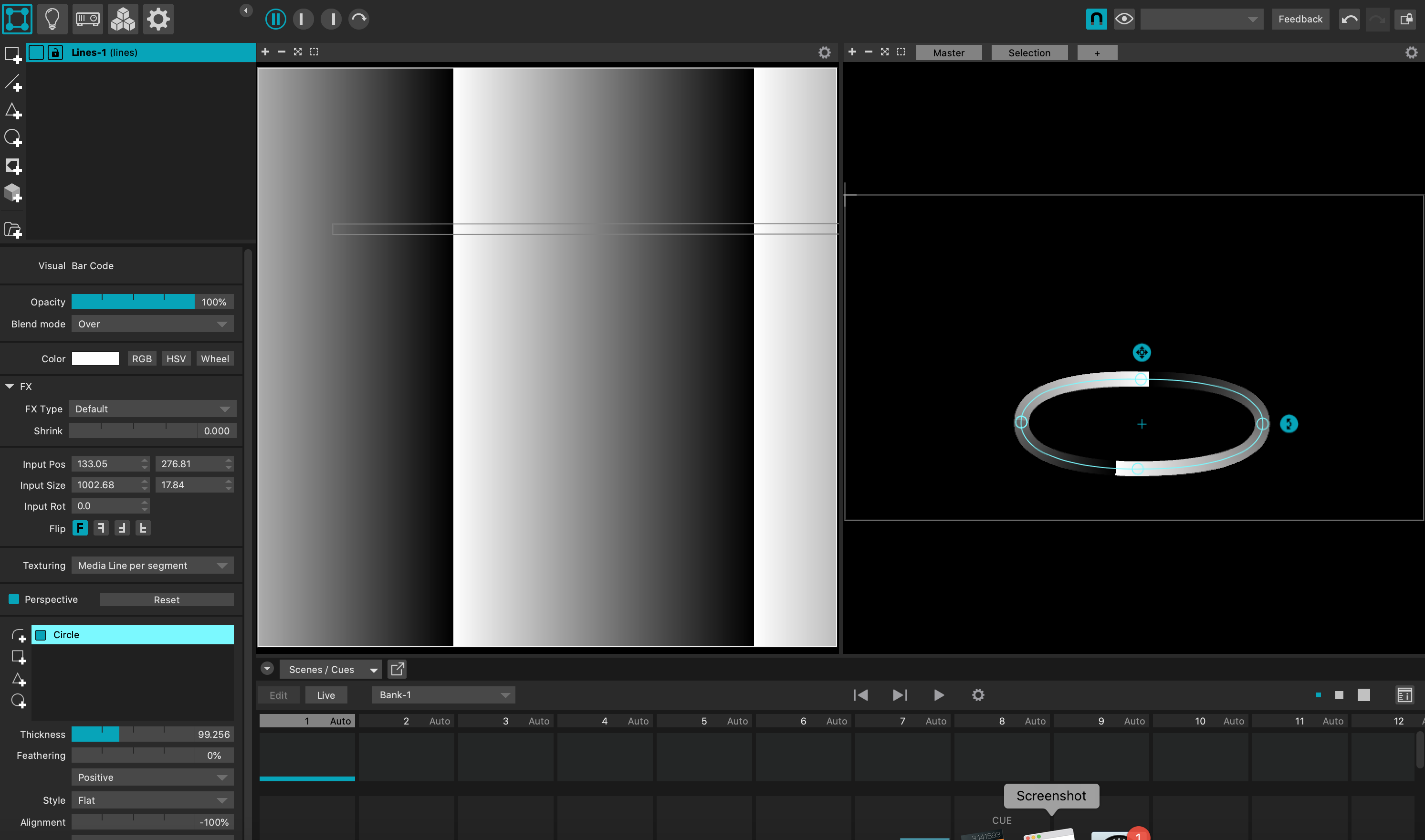Select the add circle tool in left toolbar
The width and height of the screenshot is (1425, 840).
pos(13,137)
